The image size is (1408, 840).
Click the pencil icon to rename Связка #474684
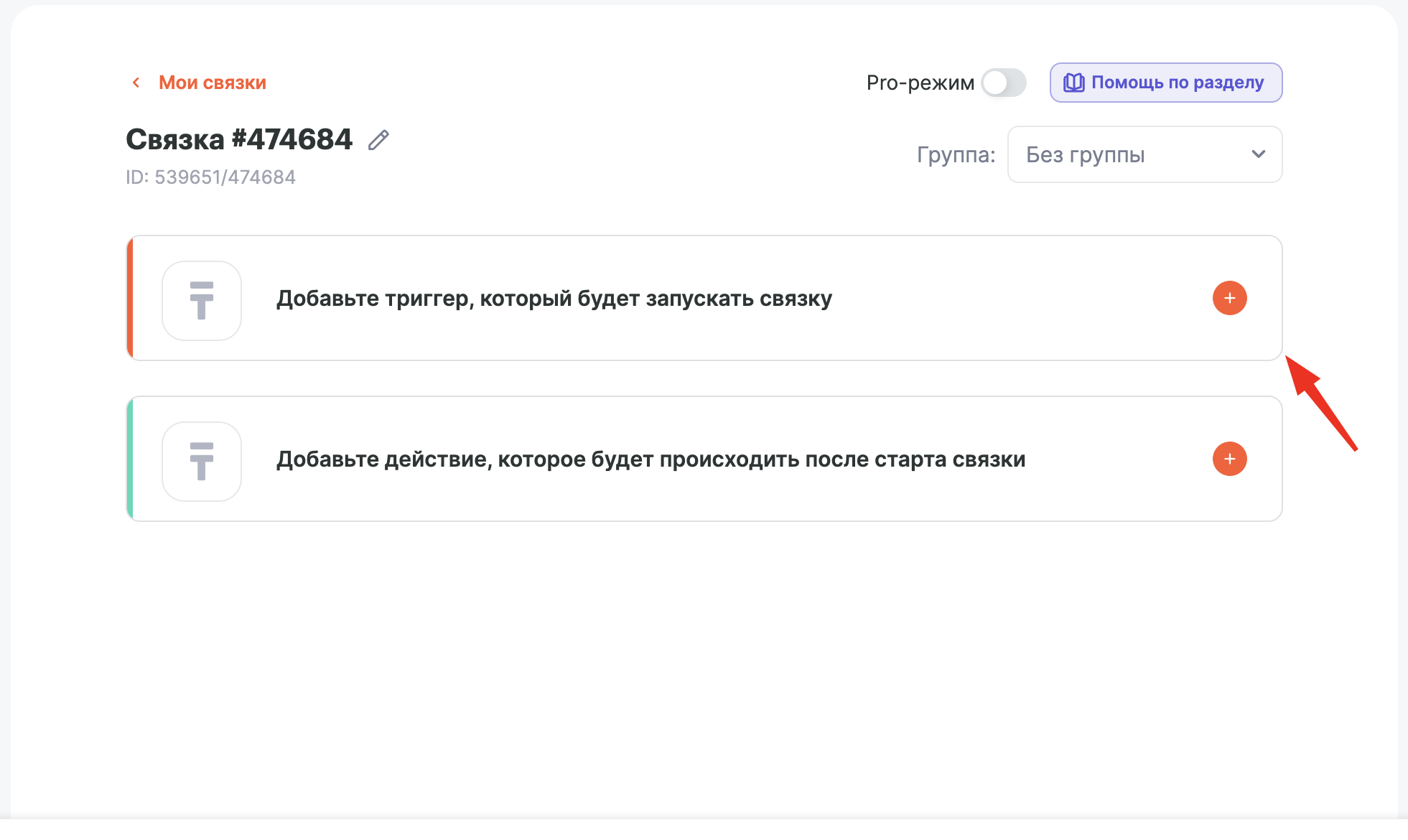(x=378, y=140)
